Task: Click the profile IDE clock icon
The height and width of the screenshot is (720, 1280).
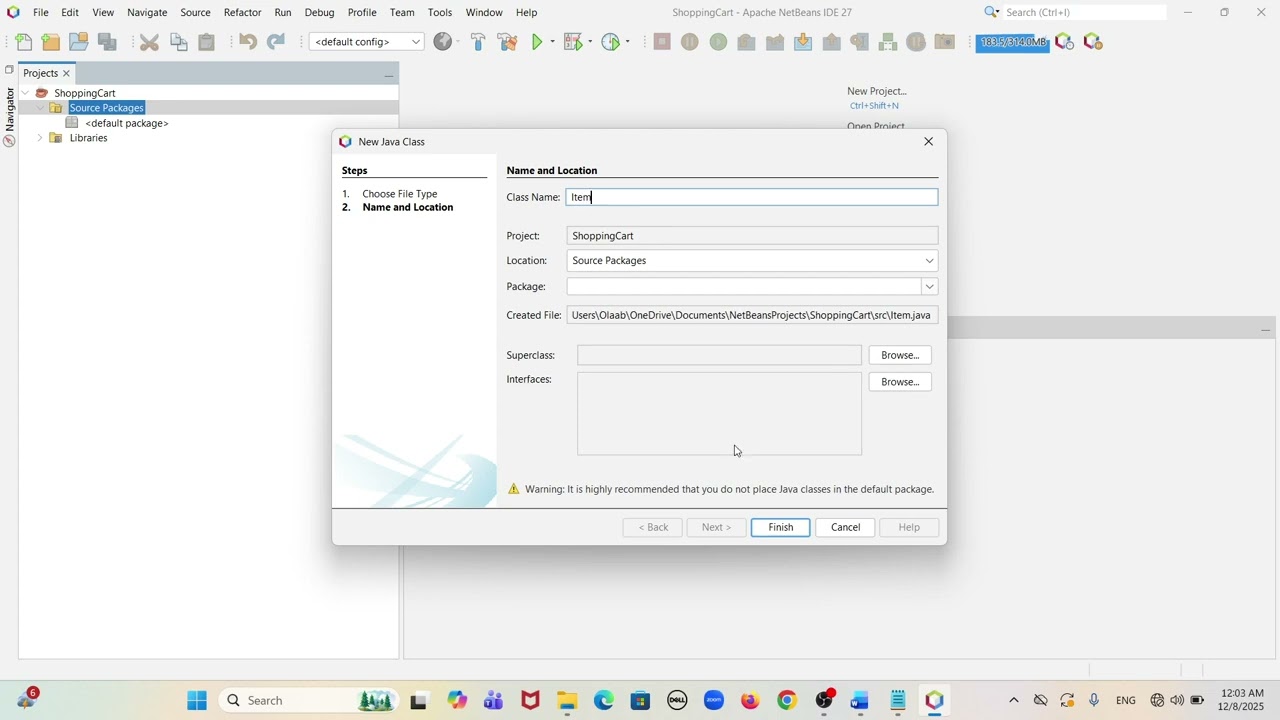Action: point(1064,42)
